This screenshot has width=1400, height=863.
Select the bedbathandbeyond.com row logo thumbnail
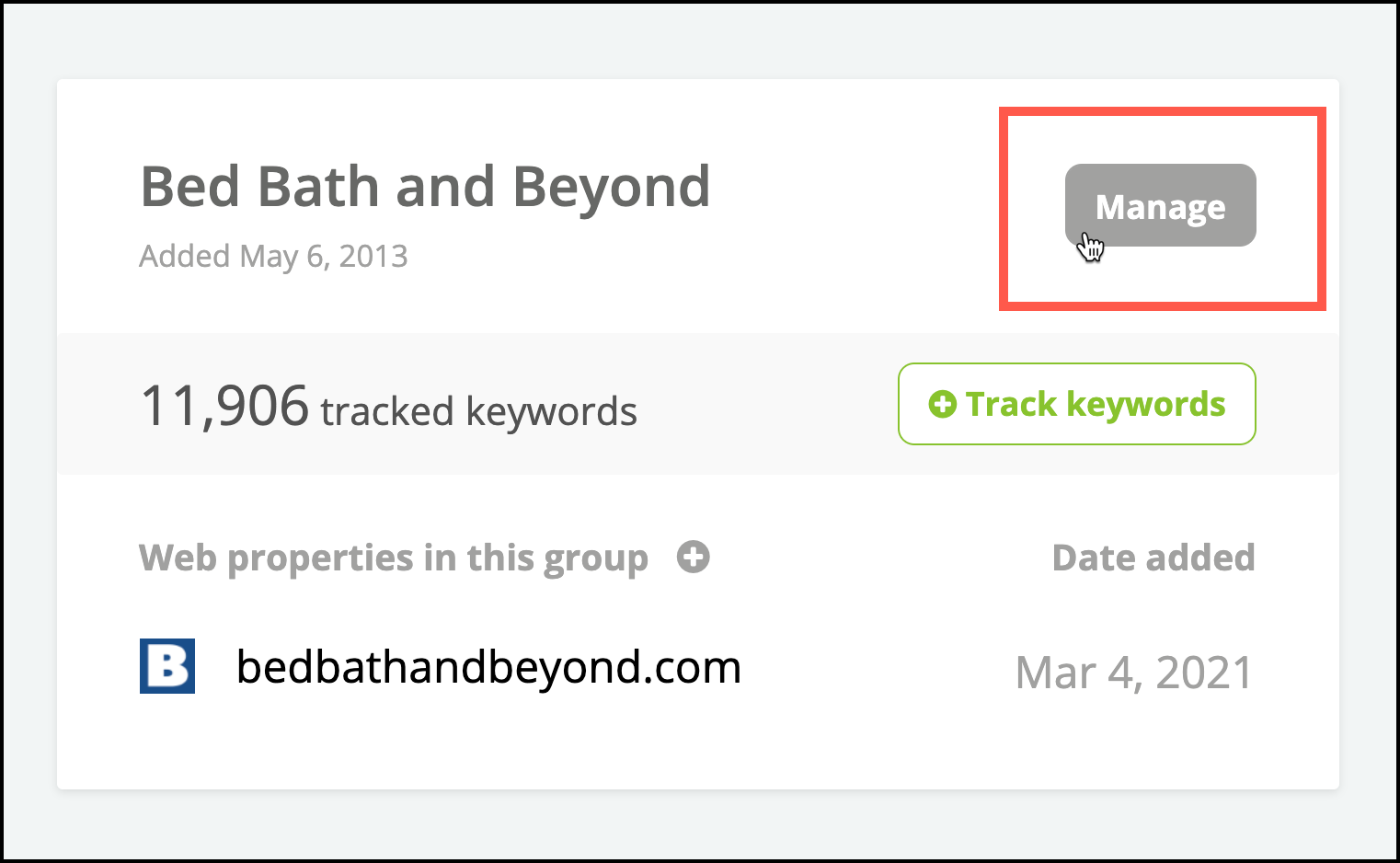coord(167,666)
